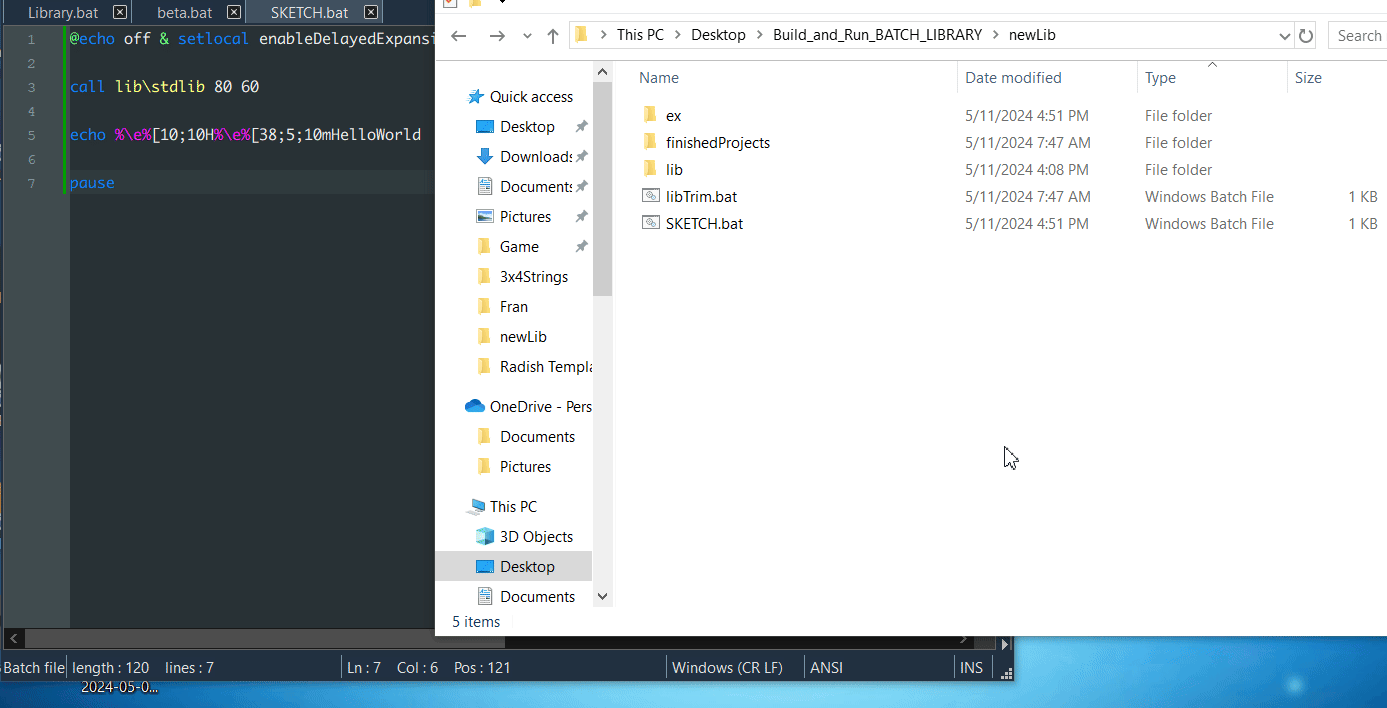The height and width of the screenshot is (708, 1387).
Task: Switch to the SKETCH.bat editor tab
Action: tap(309, 13)
